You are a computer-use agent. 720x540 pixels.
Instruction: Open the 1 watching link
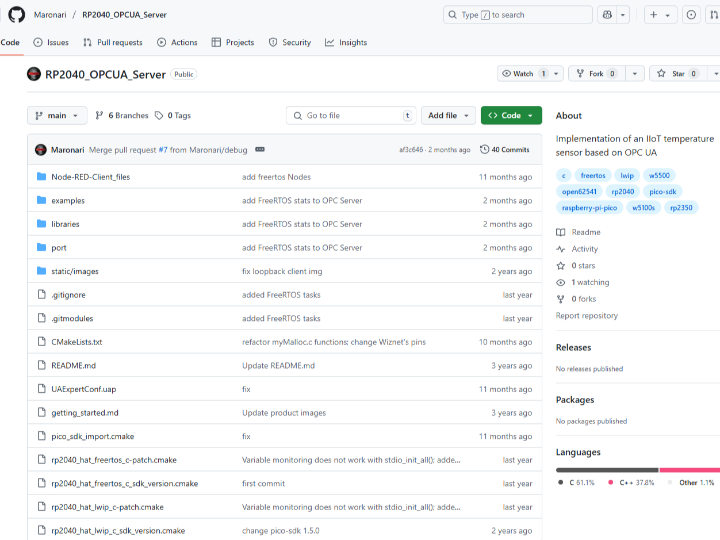coord(583,282)
